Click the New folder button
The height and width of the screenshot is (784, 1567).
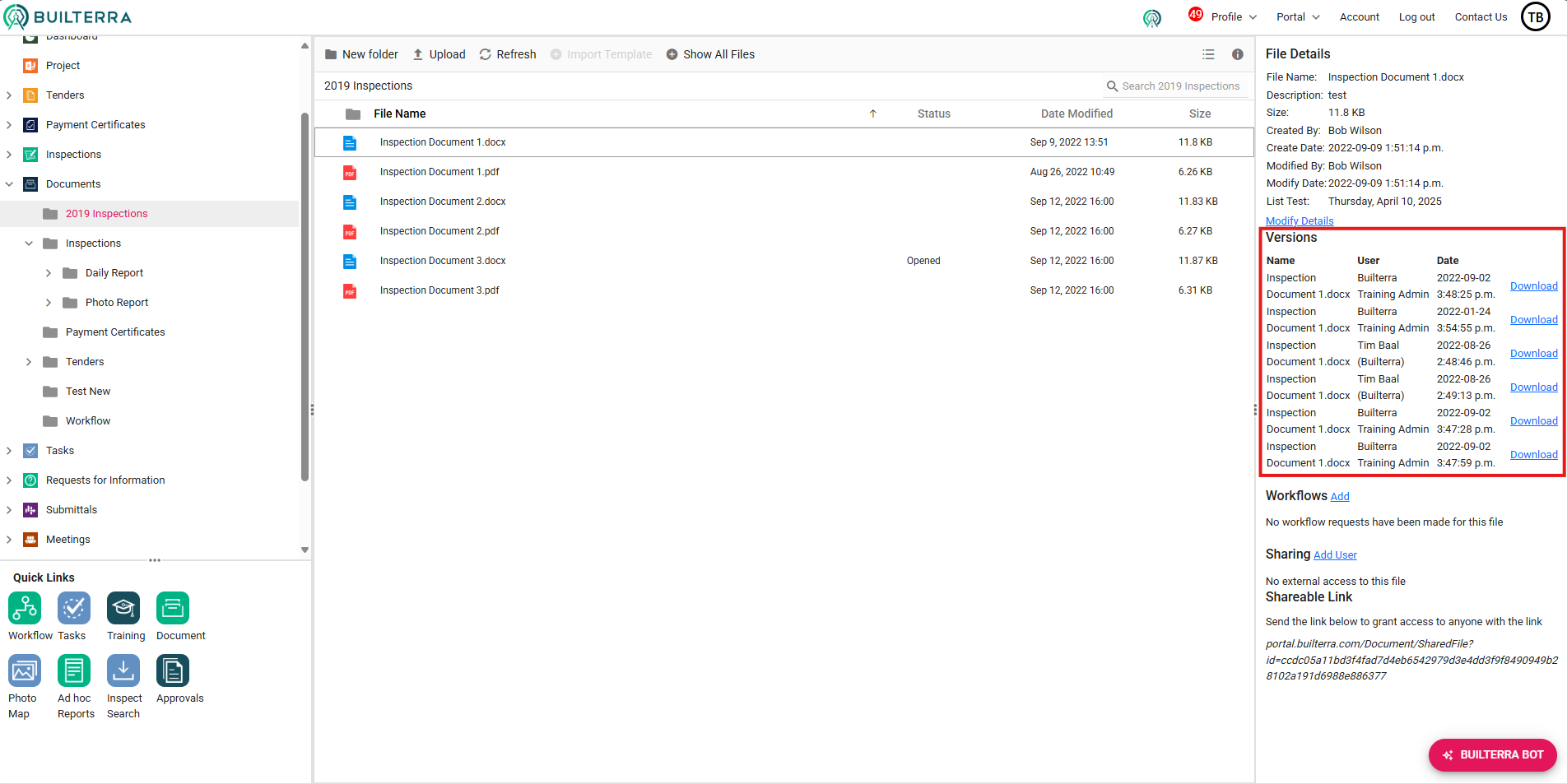[x=361, y=54]
